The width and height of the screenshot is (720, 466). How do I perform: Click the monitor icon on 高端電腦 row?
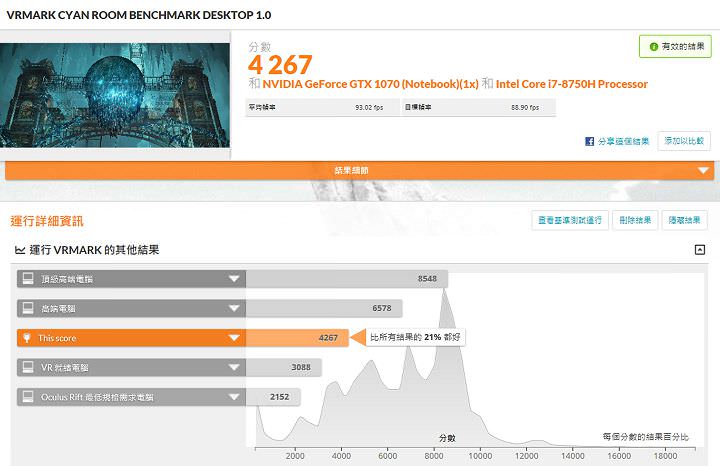(x=28, y=309)
